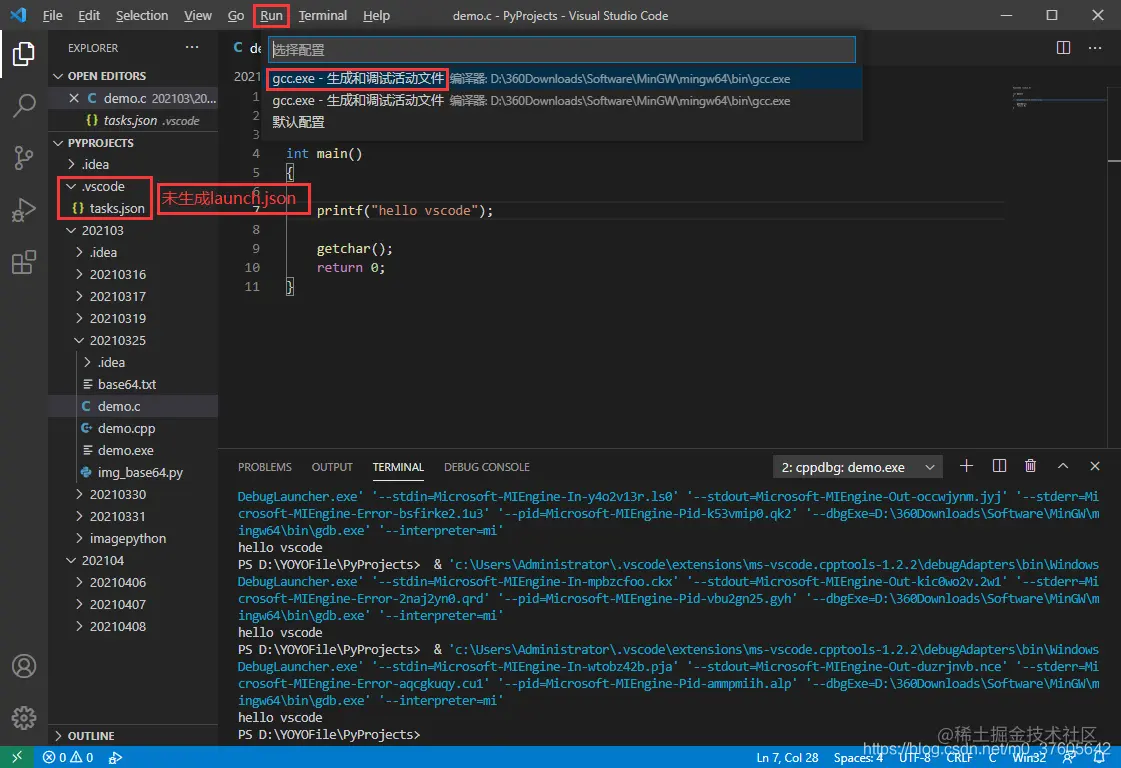
Task: Change file encoding UTF-8 in status bar
Action: pos(914,757)
